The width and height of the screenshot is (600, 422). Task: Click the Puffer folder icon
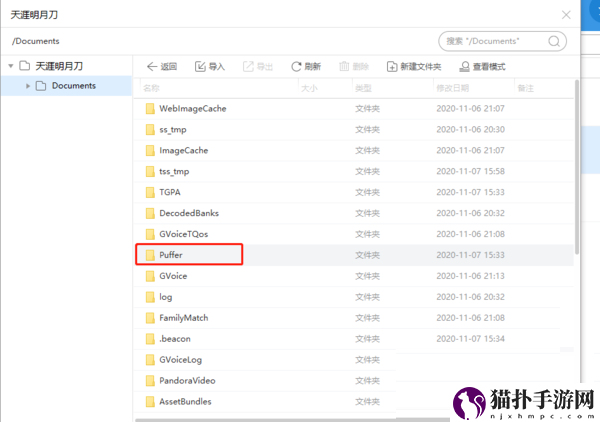click(x=150, y=255)
